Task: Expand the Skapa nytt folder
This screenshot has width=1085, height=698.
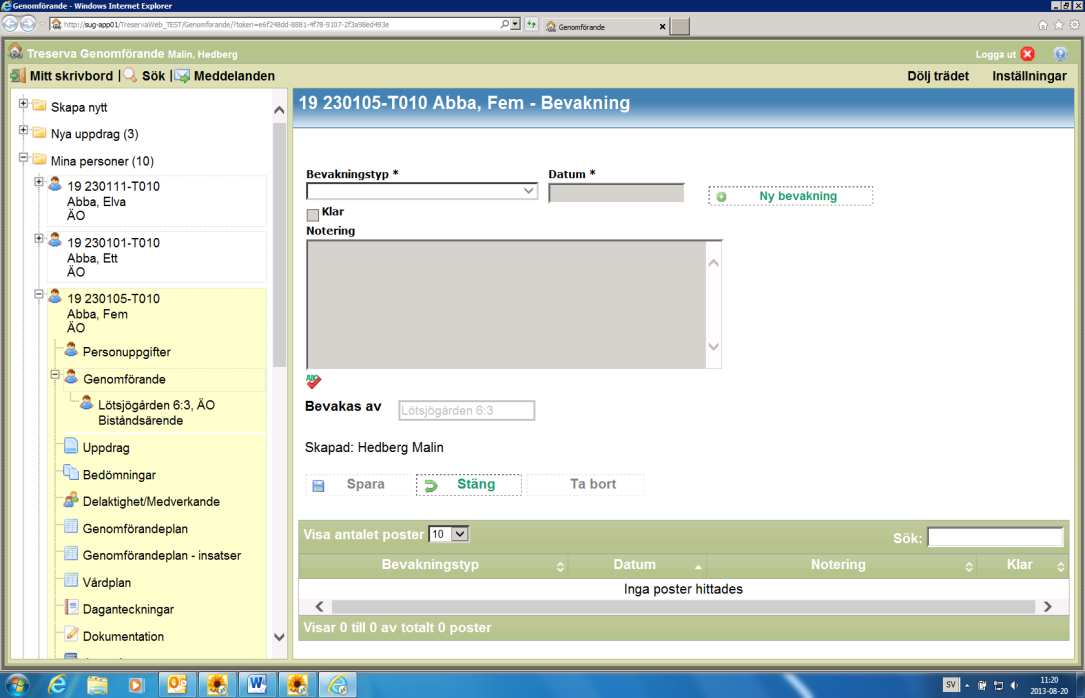Action: pyautogui.click(x=23, y=104)
